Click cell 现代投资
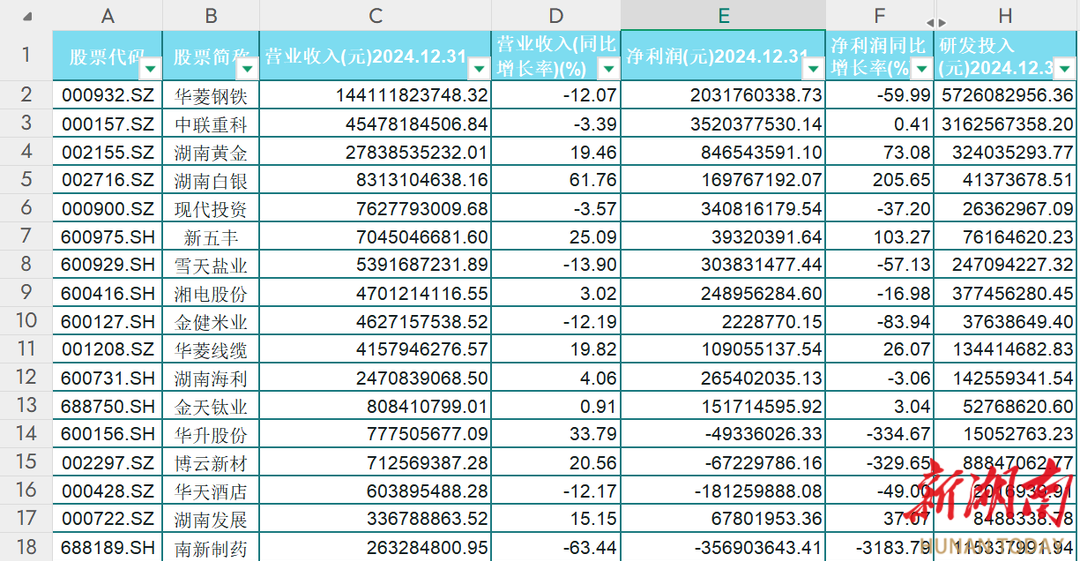1080x561 pixels. tap(211, 208)
